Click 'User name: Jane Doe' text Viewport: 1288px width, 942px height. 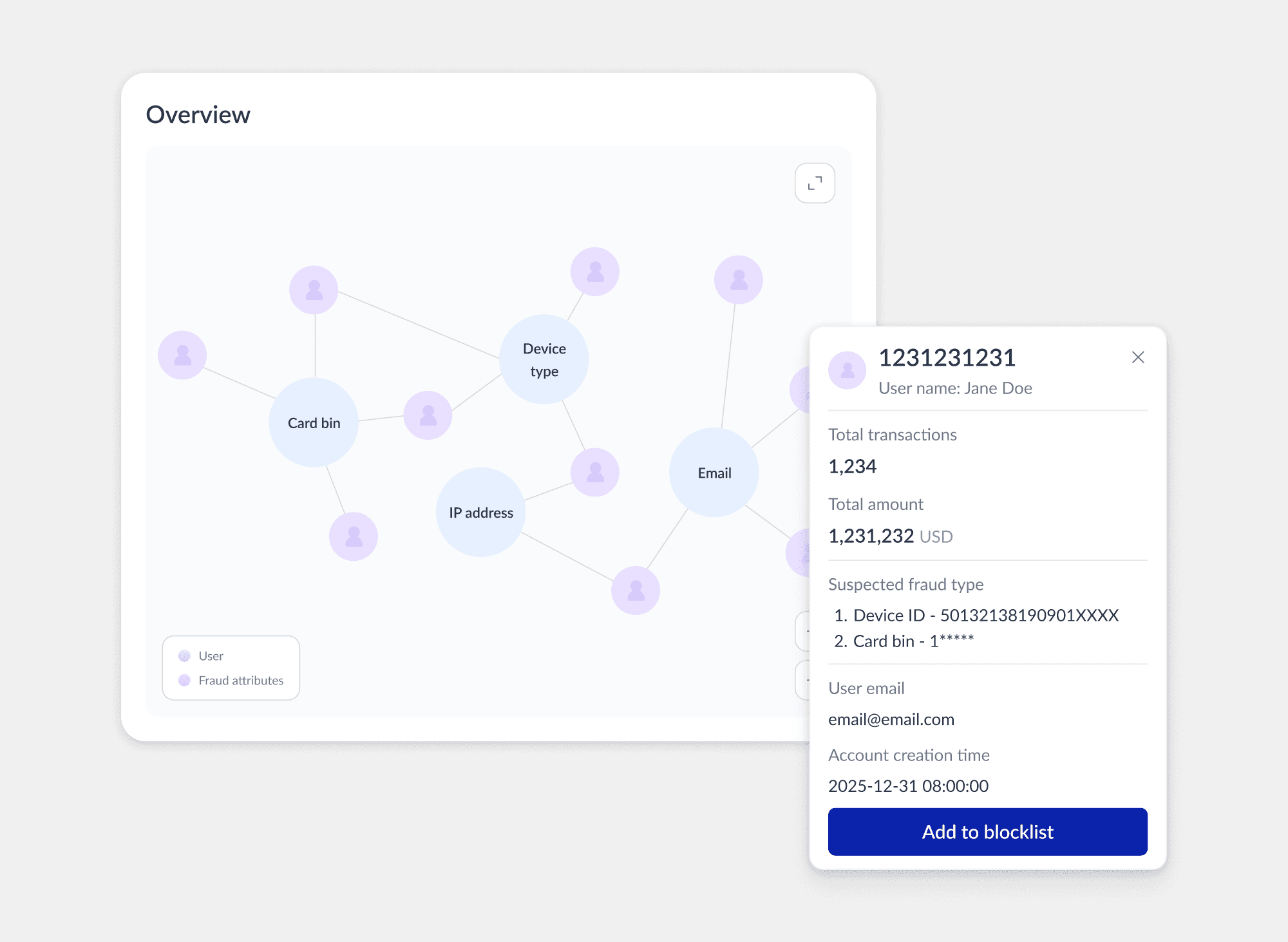955,388
